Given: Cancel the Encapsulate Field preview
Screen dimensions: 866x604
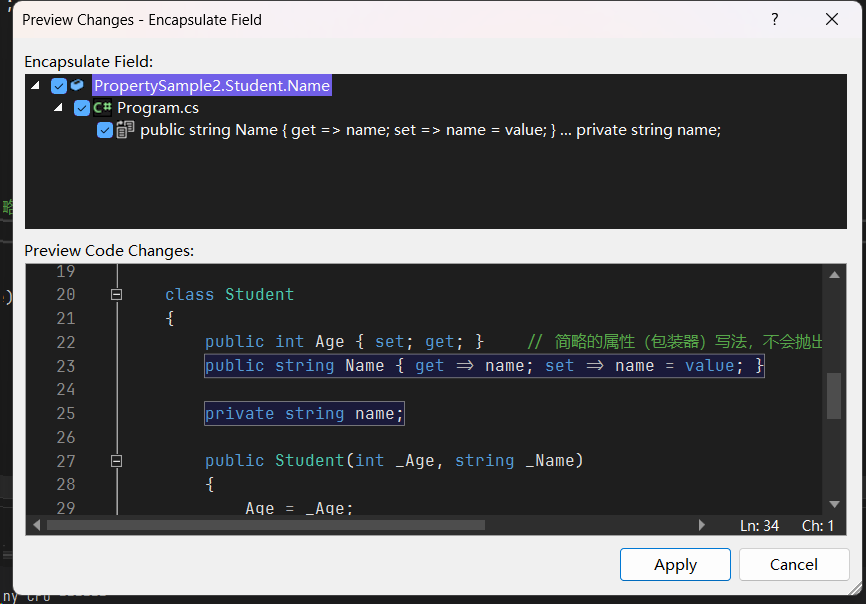Looking at the screenshot, I should pyautogui.click(x=794, y=564).
